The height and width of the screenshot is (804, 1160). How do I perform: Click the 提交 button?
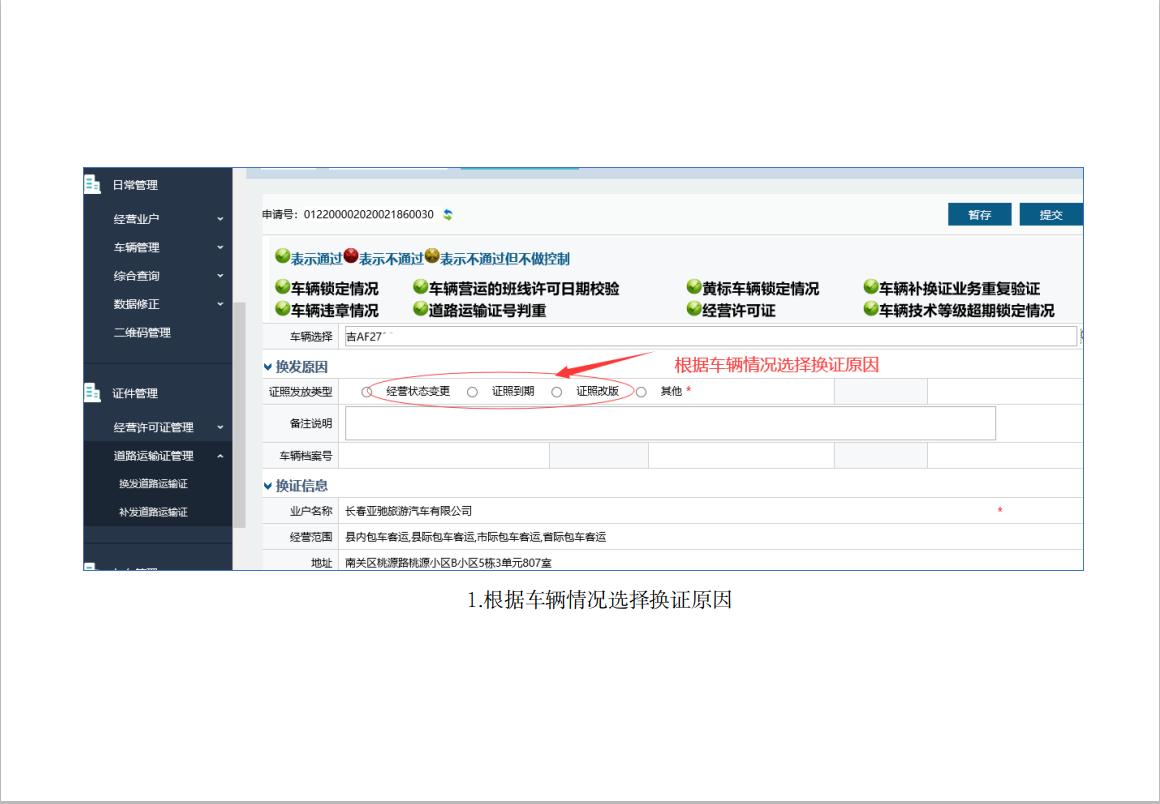[x=1051, y=214]
